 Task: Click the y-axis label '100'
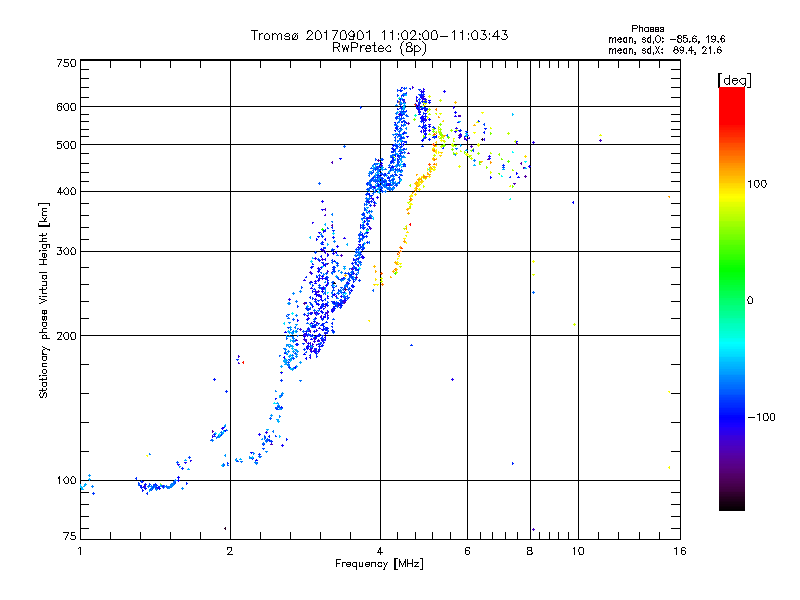[x=66, y=481]
